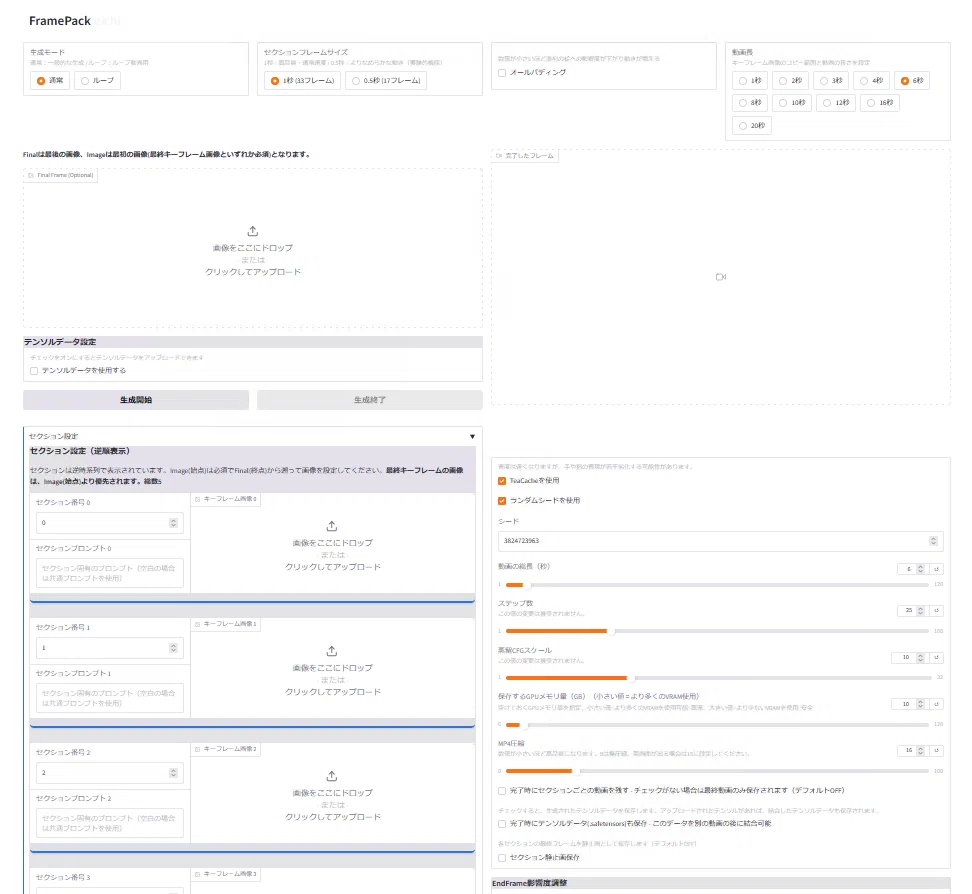Click the stepper arrows in シード field
Screen dimensions: 972x894
[x=933, y=541]
